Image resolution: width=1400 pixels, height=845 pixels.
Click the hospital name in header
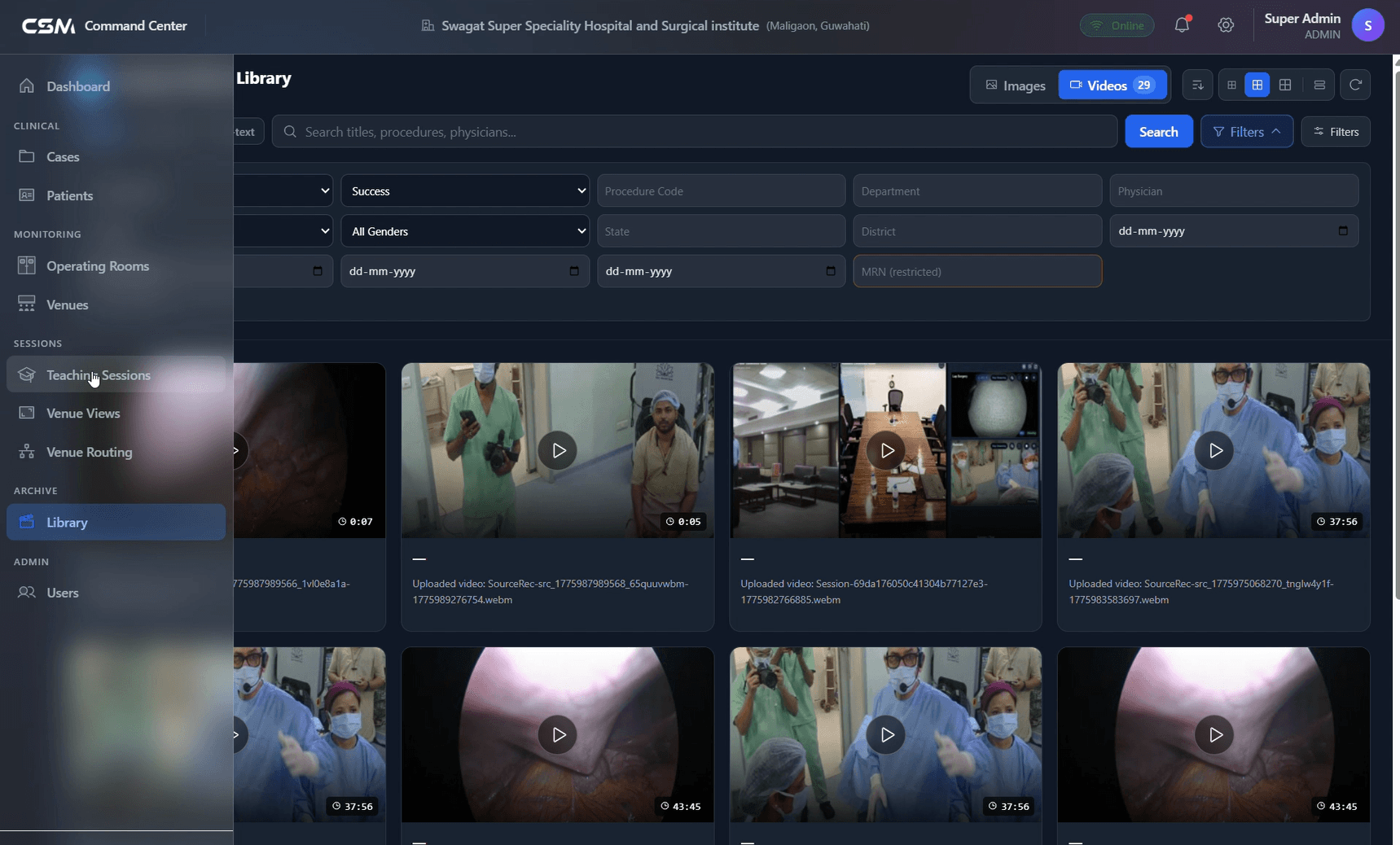[600, 26]
